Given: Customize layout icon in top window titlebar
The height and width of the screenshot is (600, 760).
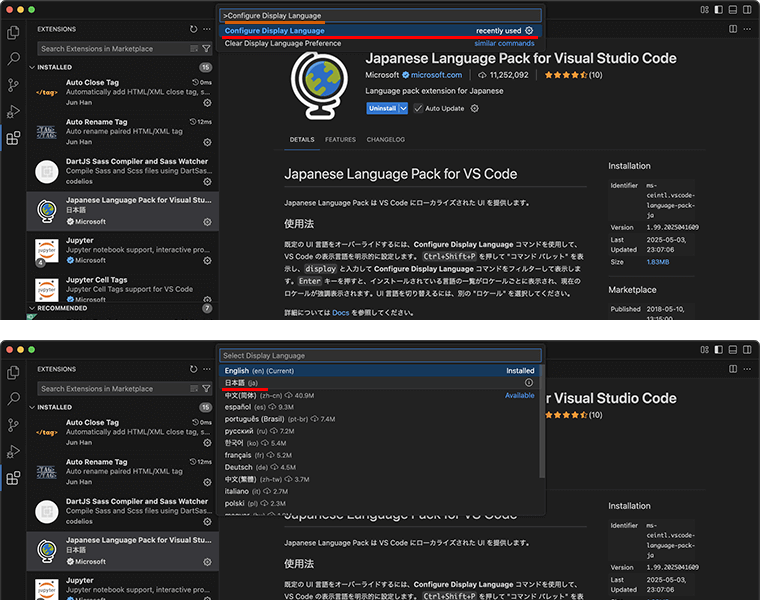Looking at the screenshot, I should (704, 10).
